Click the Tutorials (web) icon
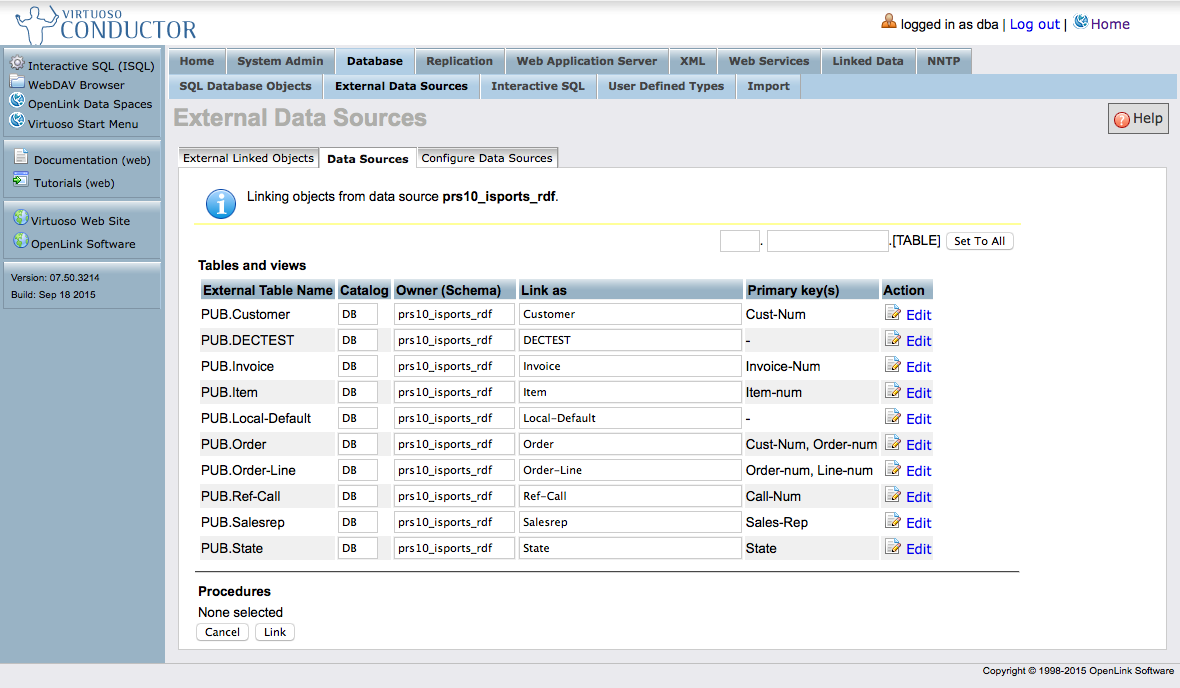Image resolution: width=1180 pixels, height=688 pixels. tap(21, 181)
